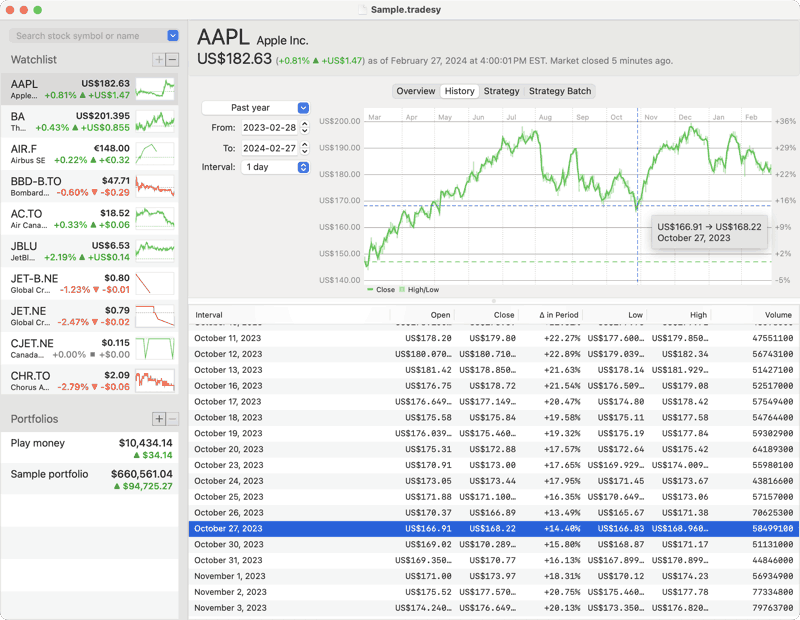Screen dimensions: 800x620
Task: Add a stock to the Watchlist
Action: click(158, 60)
